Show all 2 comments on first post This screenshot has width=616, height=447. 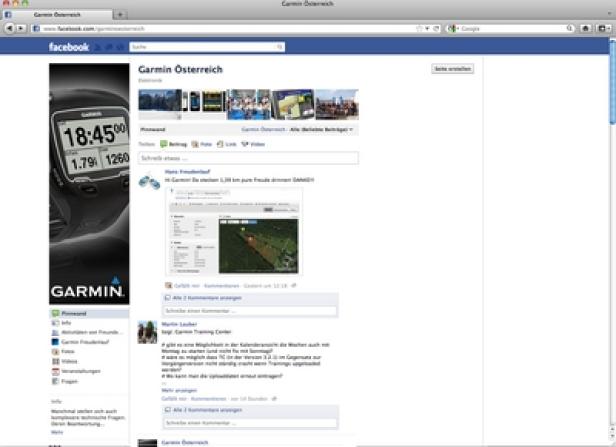[x=207, y=298]
